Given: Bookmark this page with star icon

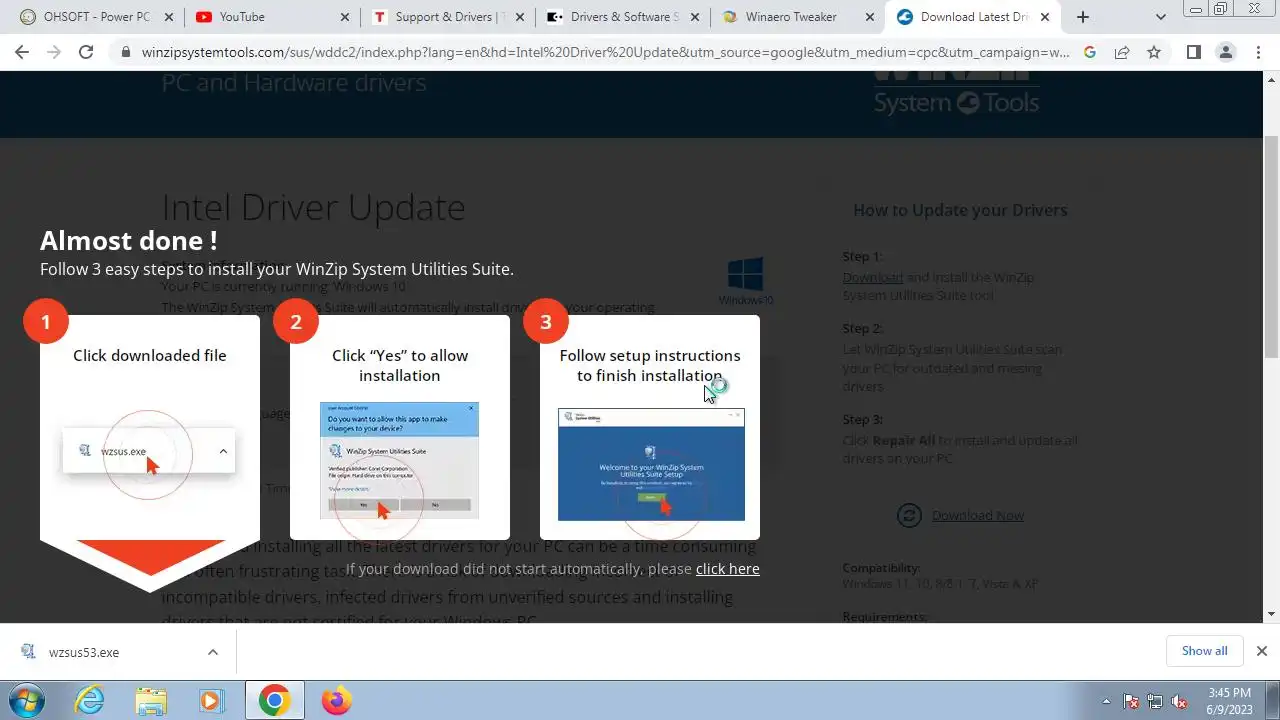Looking at the screenshot, I should (1154, 53).
